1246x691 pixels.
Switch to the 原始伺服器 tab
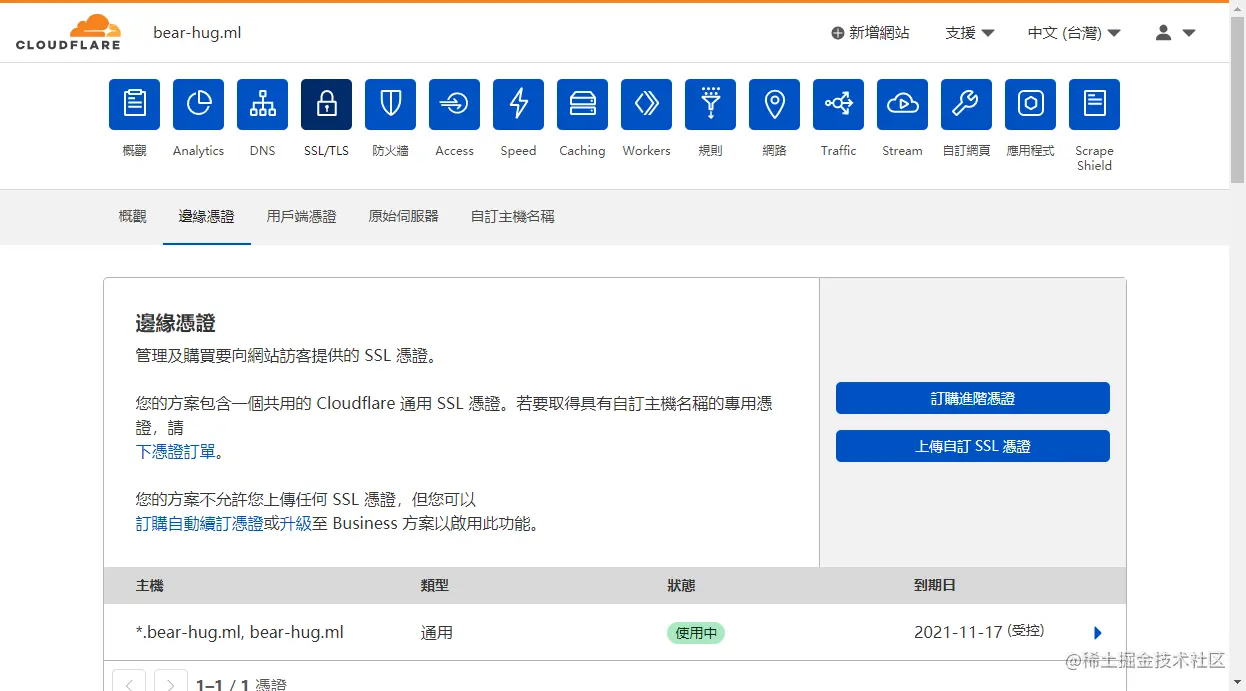point(404,216)
